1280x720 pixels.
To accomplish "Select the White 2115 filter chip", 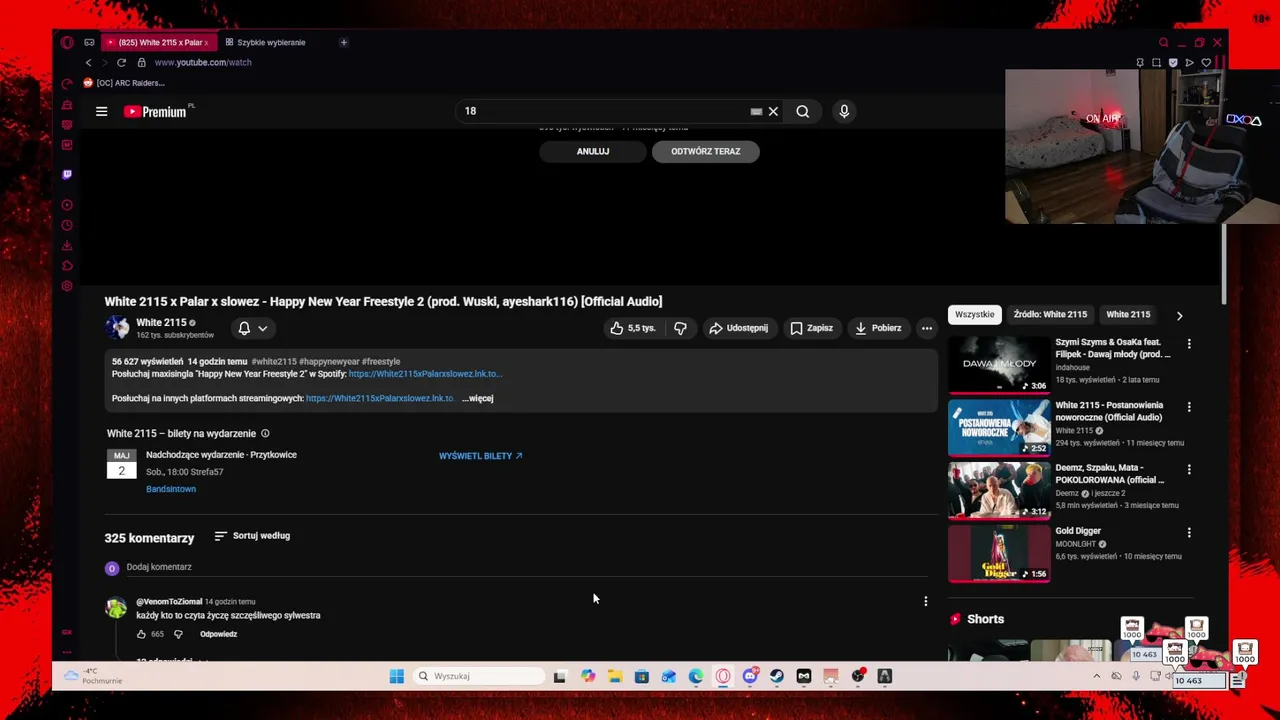I will tap(1128, 314).
